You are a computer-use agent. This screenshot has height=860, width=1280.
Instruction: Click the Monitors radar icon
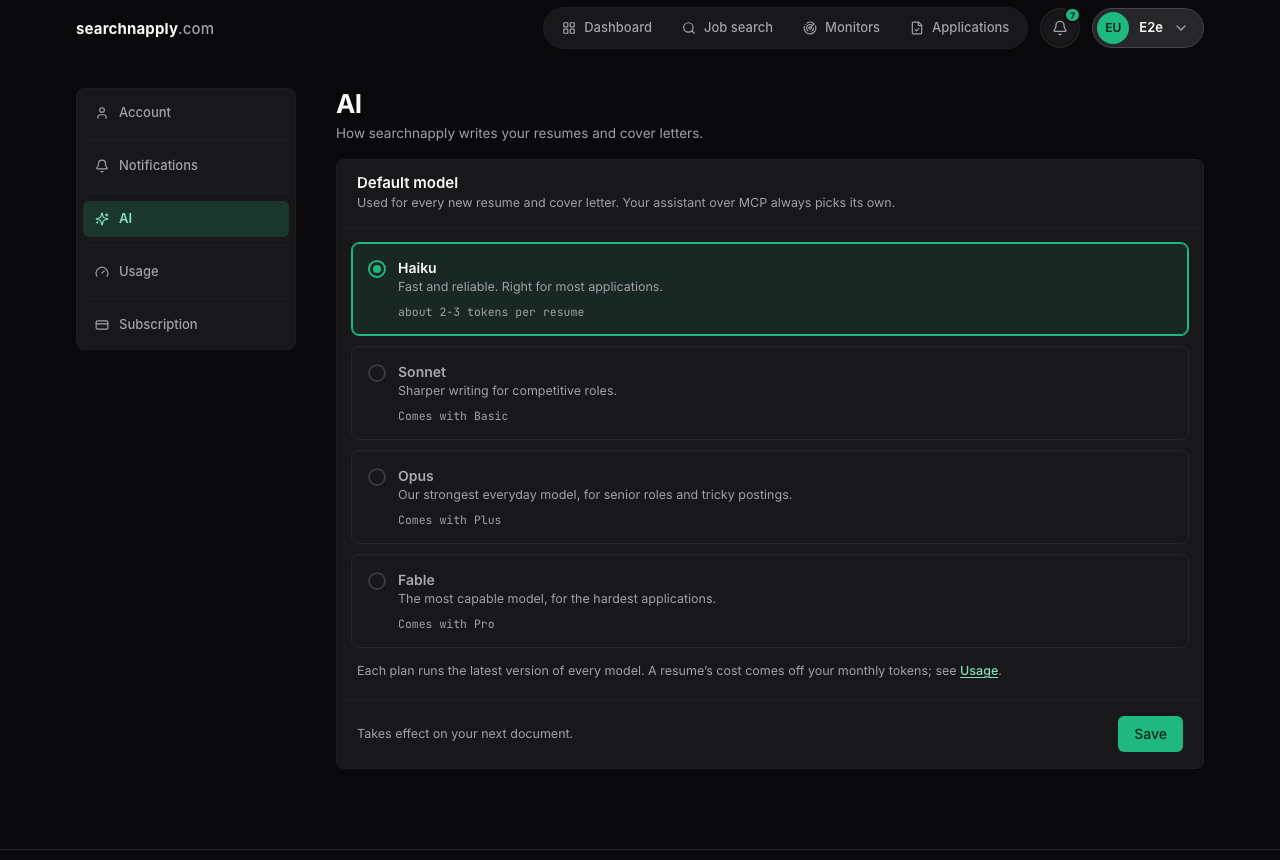coord(810,28)
